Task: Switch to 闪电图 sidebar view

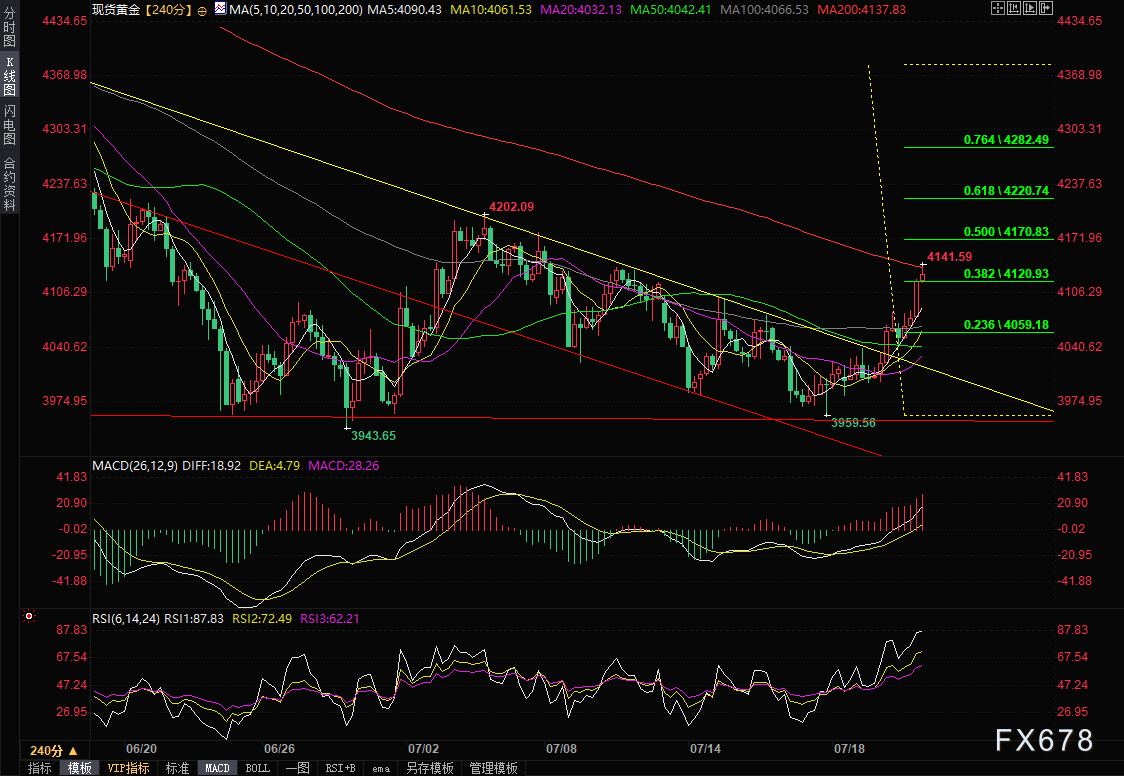Action: pyautogui.click(x=9, y=125)
